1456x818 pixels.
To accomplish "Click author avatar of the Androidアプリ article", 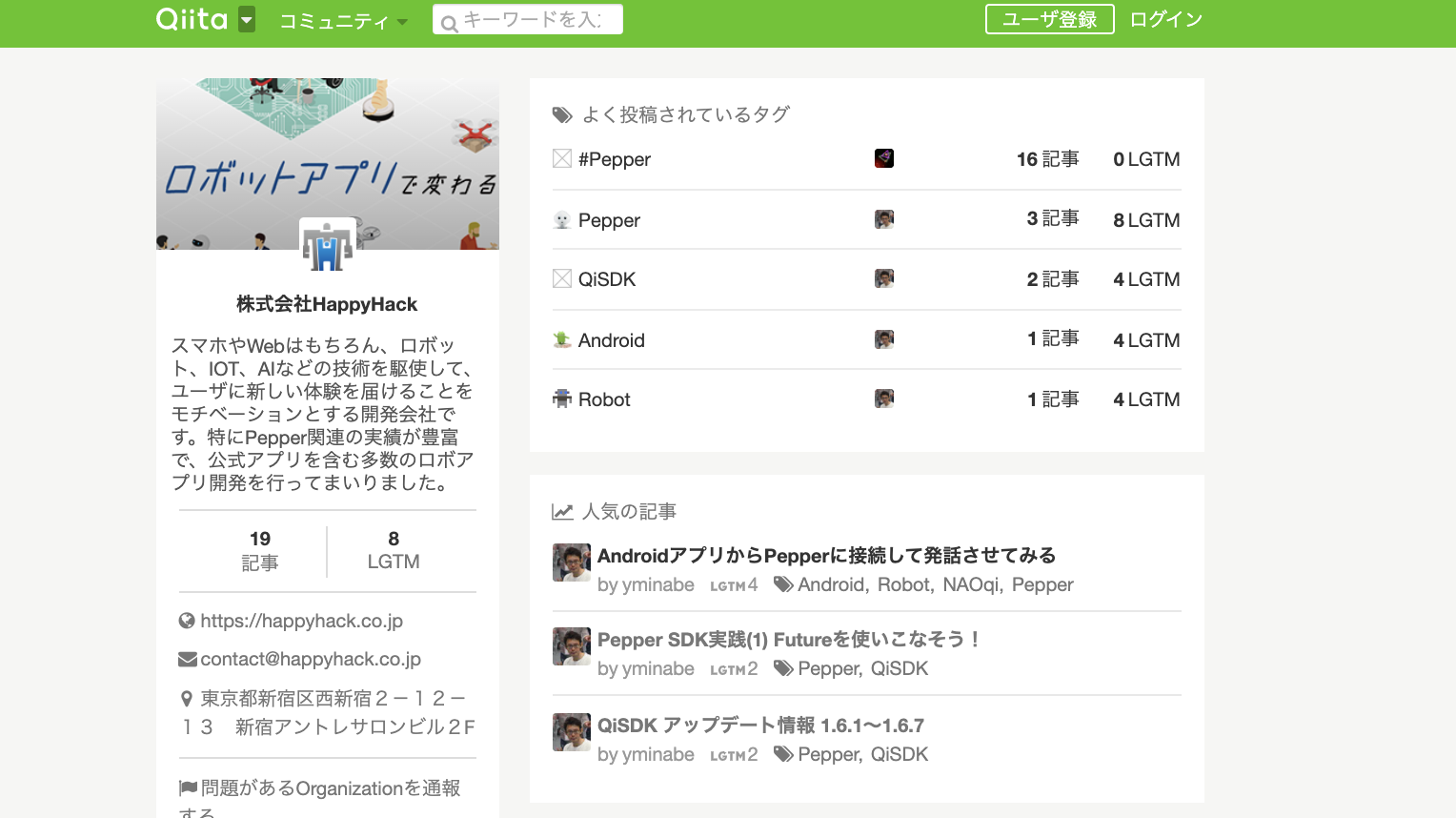I will pyautogui.click(x=572, y=562).
